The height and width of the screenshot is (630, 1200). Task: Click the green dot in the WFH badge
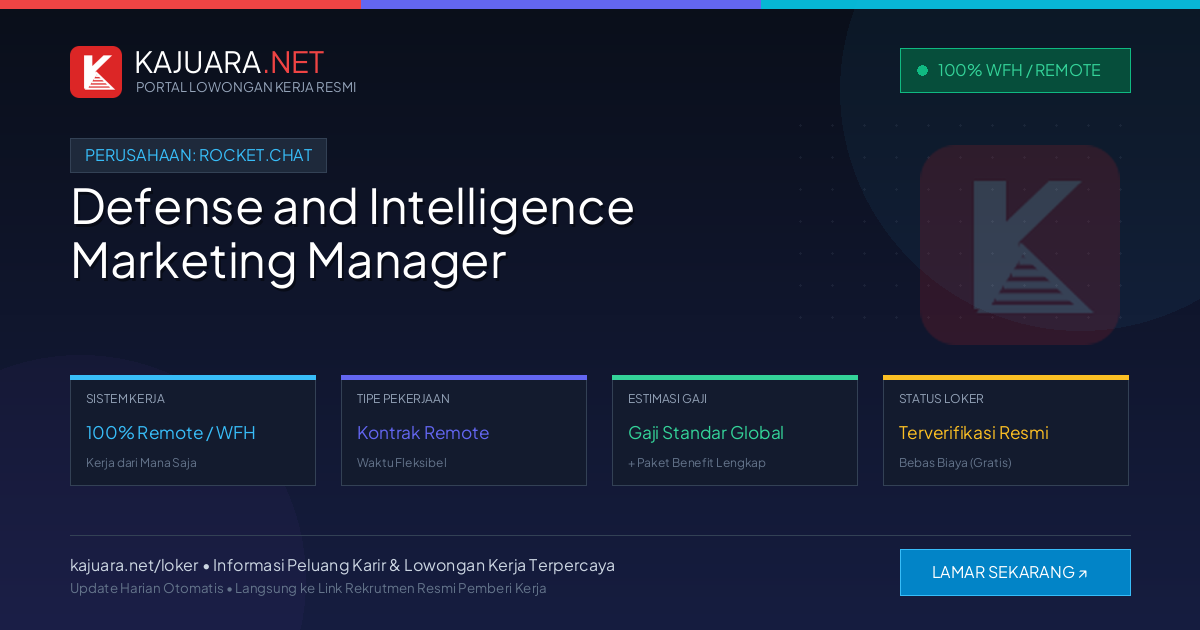pyautogui.click(x=922, y=70)
